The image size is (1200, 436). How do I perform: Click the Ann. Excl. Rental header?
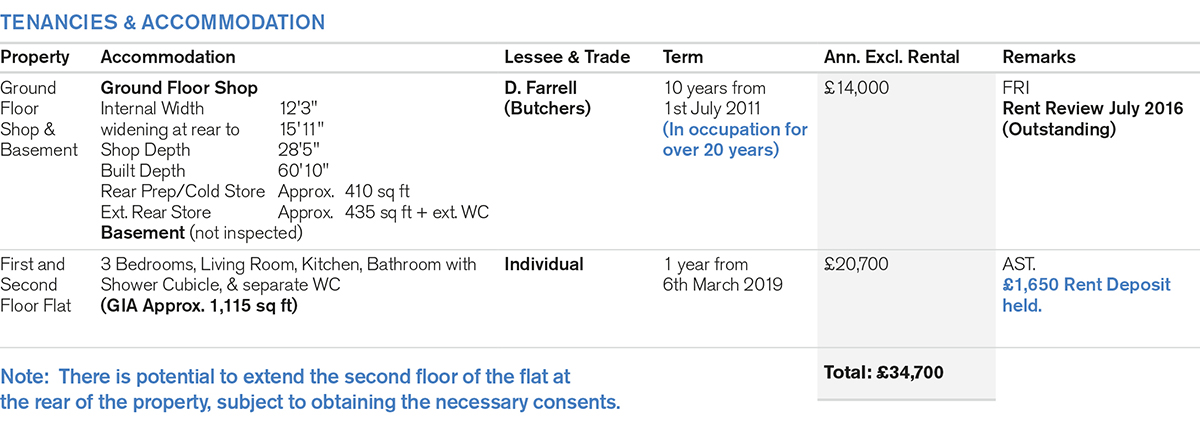[x=892, y=58]
